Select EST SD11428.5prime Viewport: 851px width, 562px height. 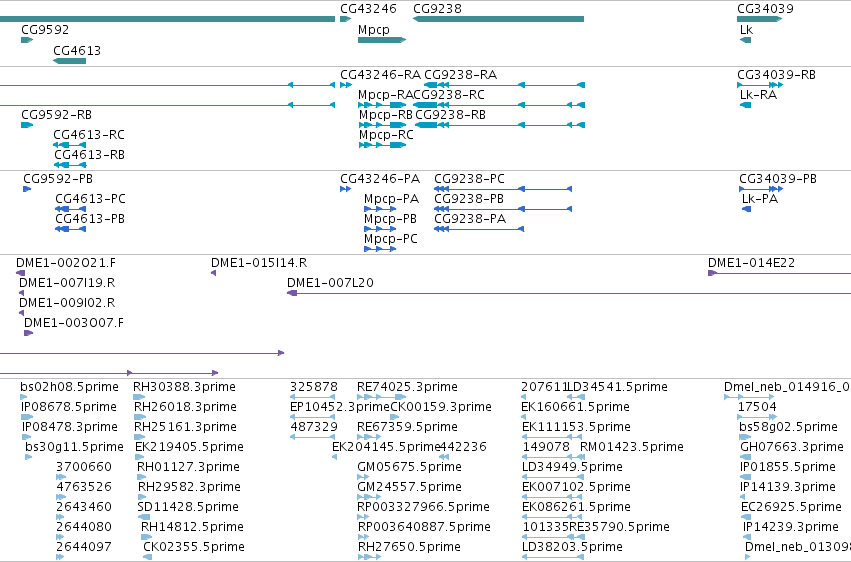click(188, 507)
